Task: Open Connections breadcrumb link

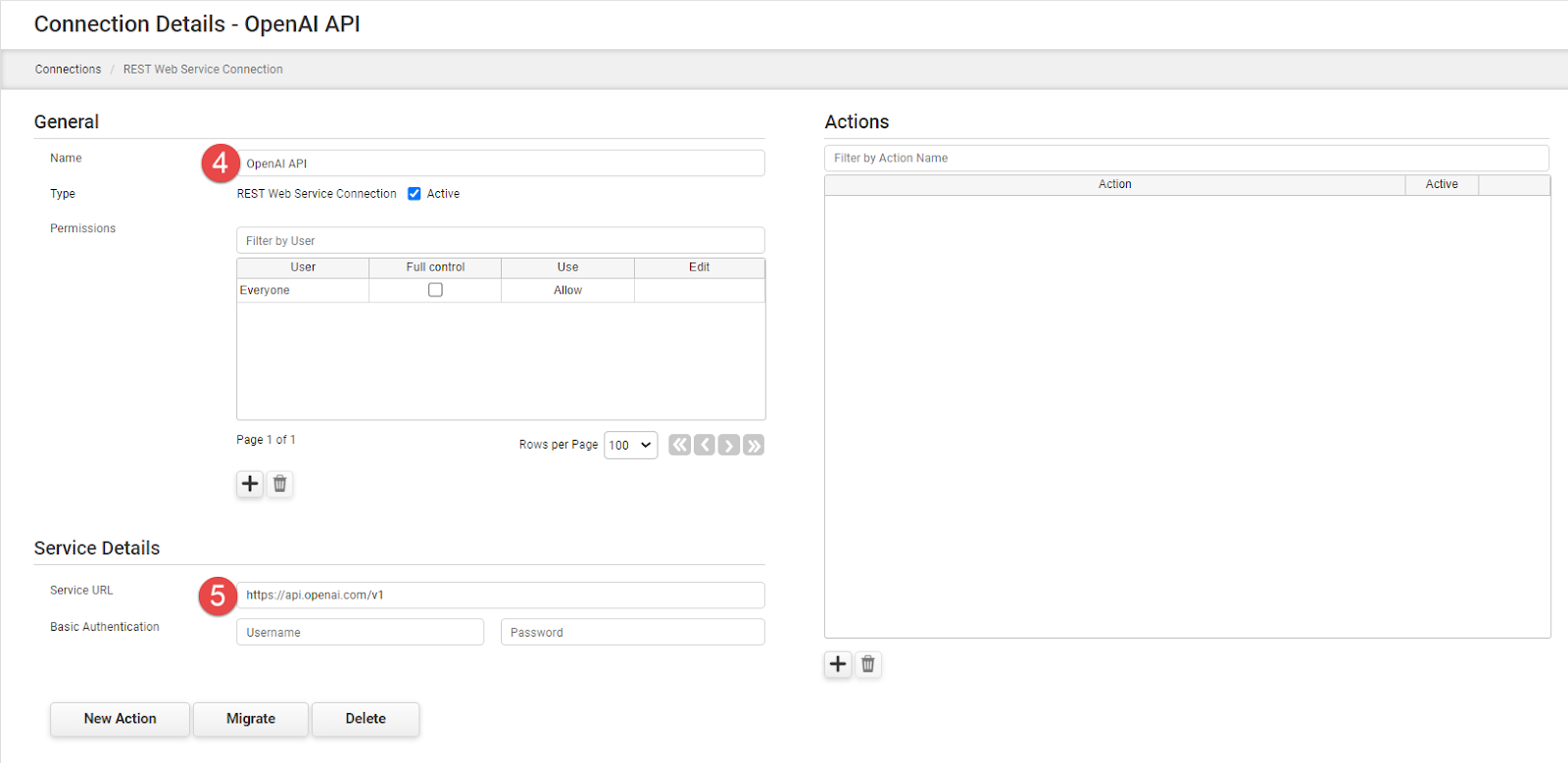Action: [x=68, y=70]
